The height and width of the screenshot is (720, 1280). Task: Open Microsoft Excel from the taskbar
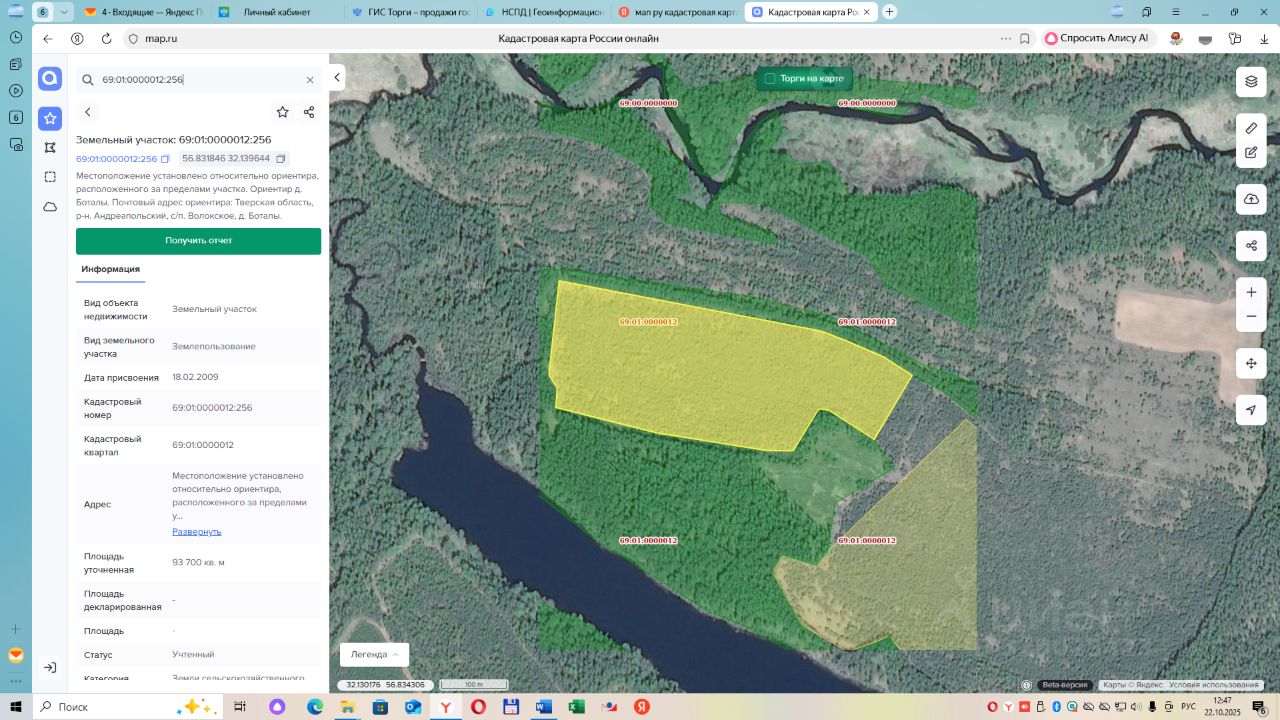(x=576, y=706)
